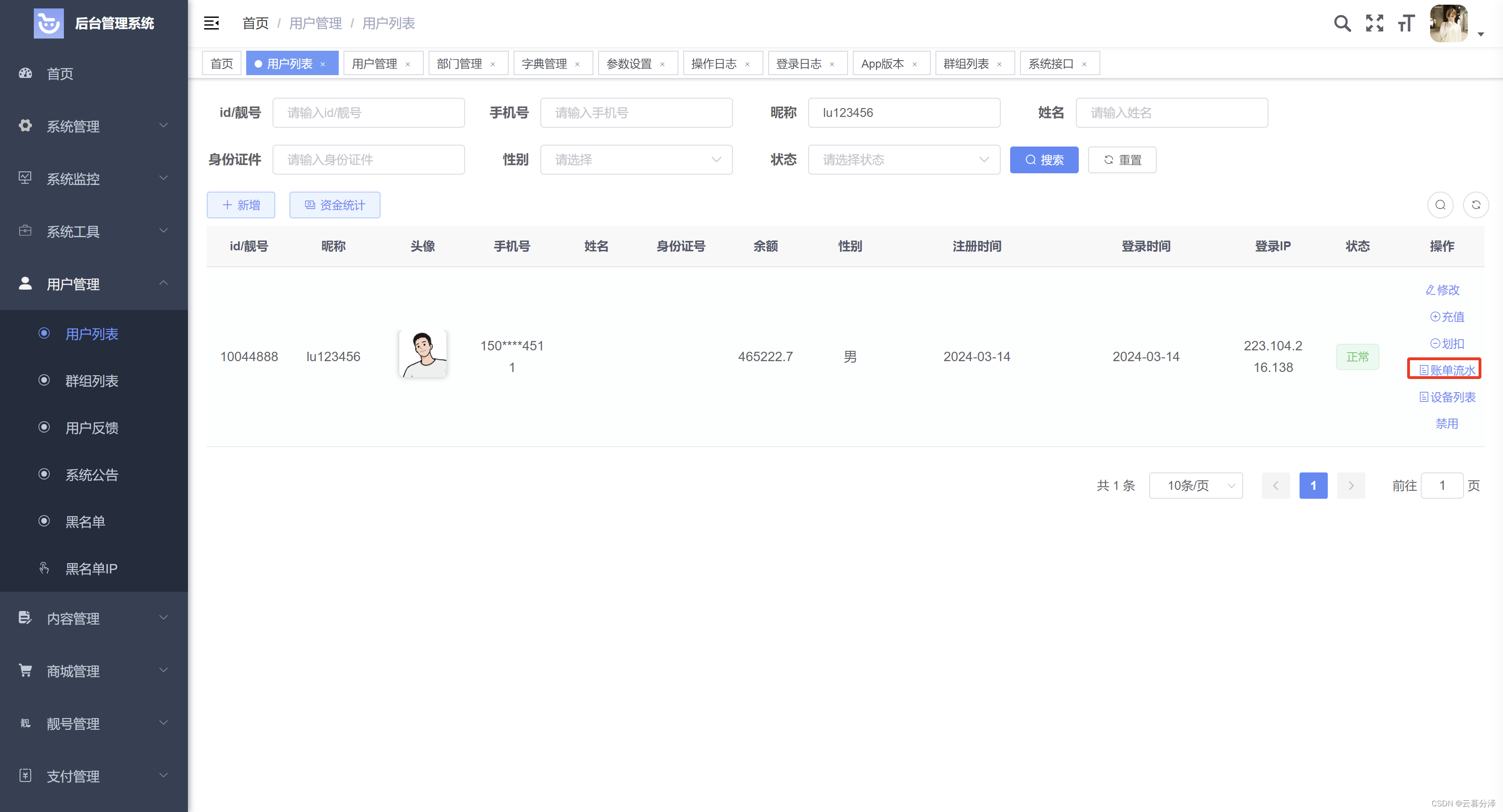This screenshot has height=812, width=1503.
Task: Open 账单流水 link for user lu123456
Action: (1447, 370)
